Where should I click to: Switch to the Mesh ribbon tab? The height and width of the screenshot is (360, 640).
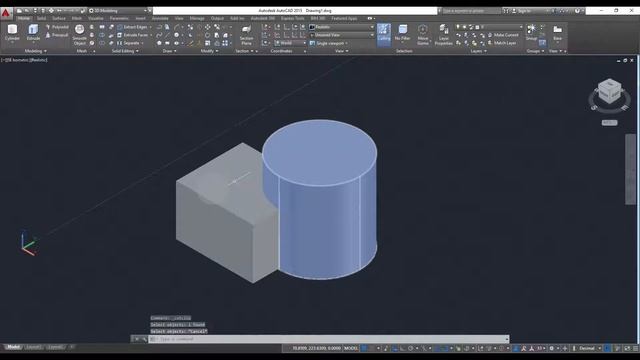(x=77, y=18)
